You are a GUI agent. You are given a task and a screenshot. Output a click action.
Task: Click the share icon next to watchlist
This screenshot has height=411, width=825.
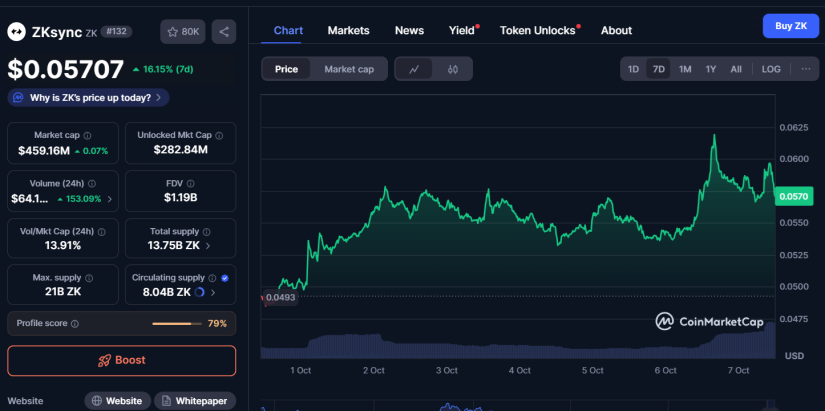tap(223, 32)
